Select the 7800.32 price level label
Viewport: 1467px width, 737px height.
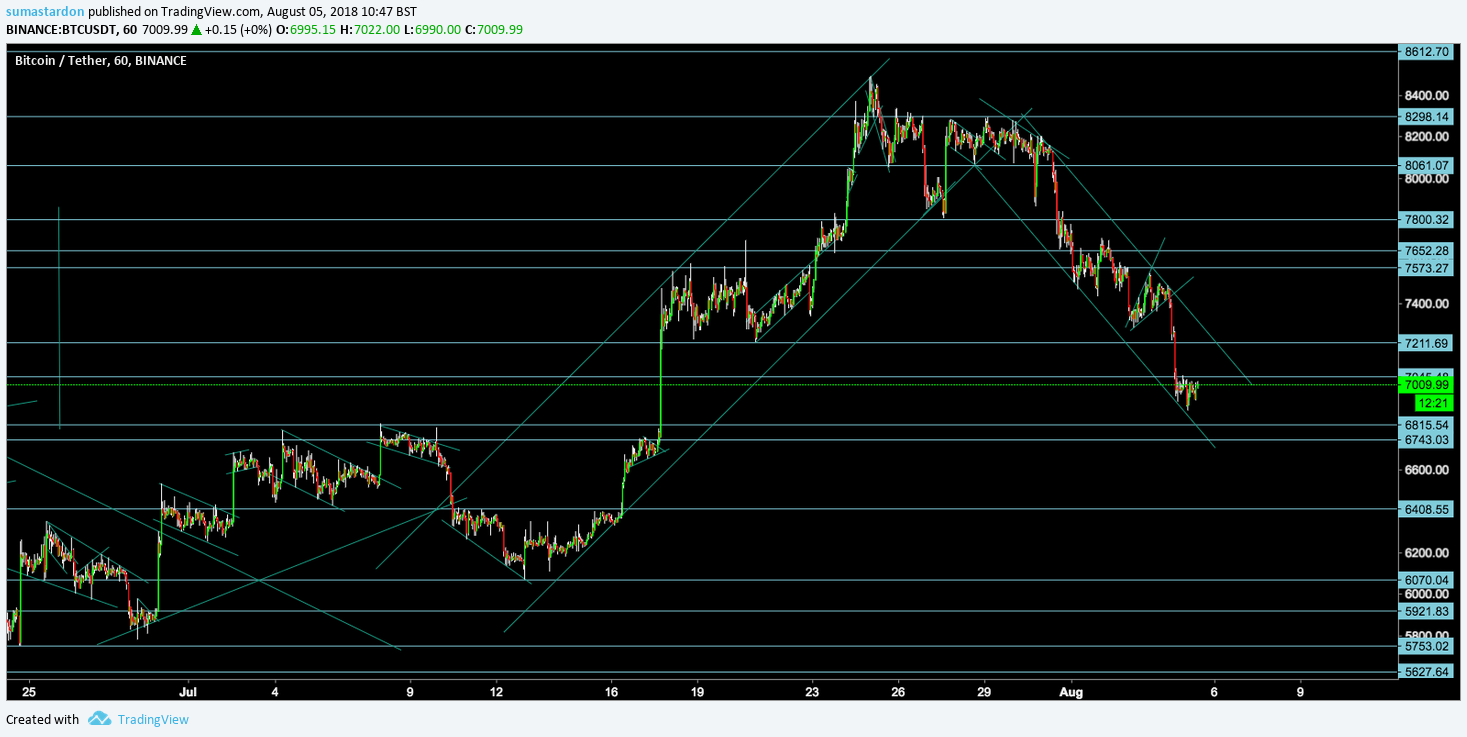[1427, 219]
